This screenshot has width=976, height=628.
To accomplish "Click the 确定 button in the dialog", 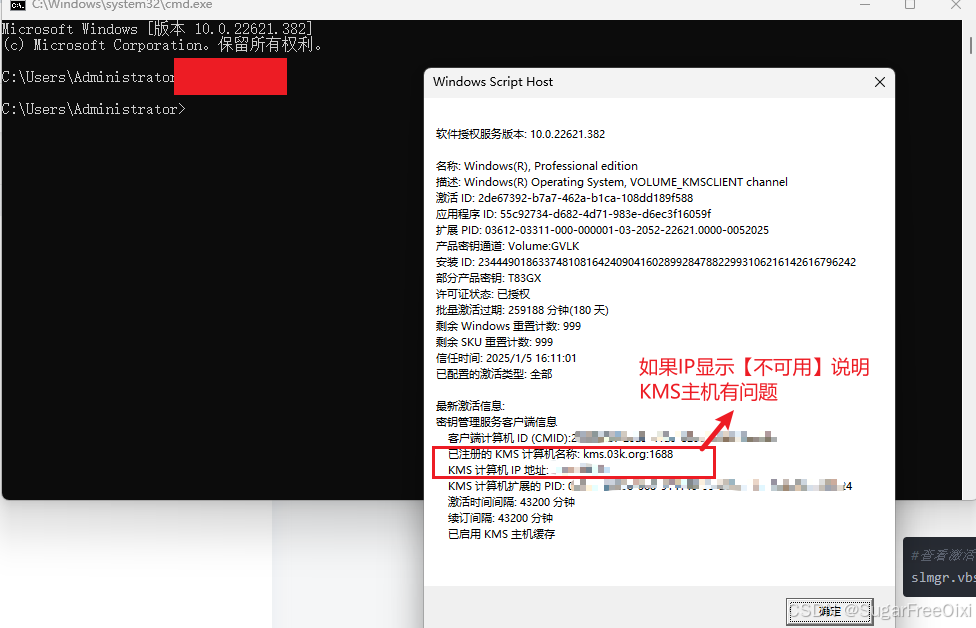I will tap(829, 612).
